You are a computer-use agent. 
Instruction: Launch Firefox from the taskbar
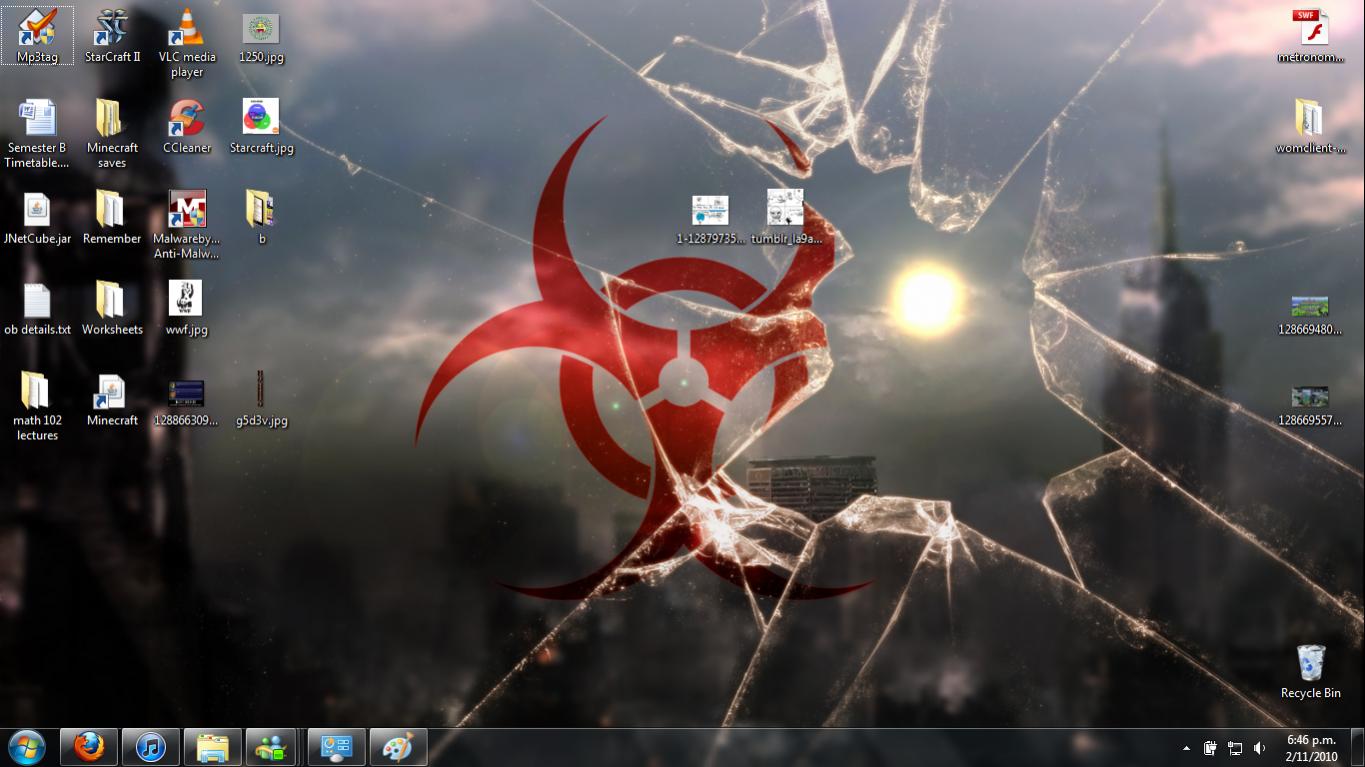89,747
